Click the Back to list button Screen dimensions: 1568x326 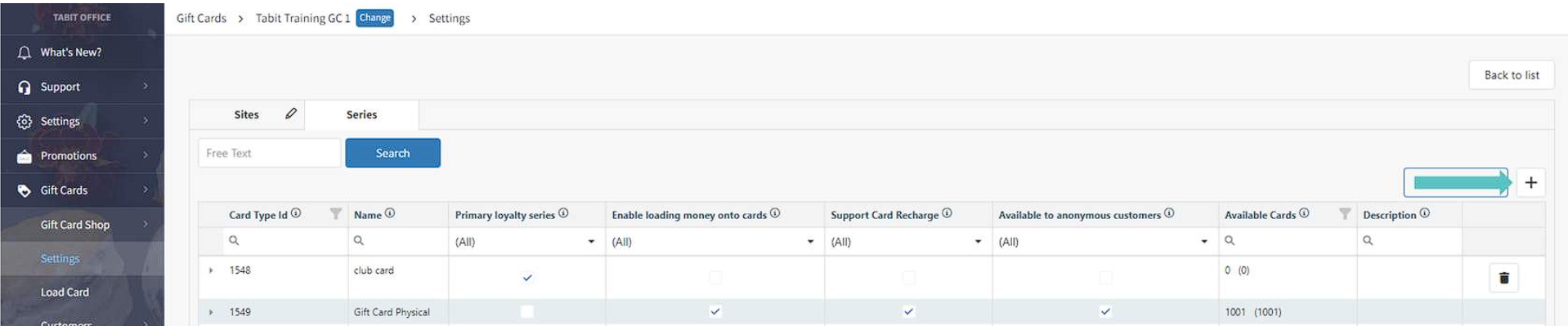pyautogui.click(x=1511, y=75)
